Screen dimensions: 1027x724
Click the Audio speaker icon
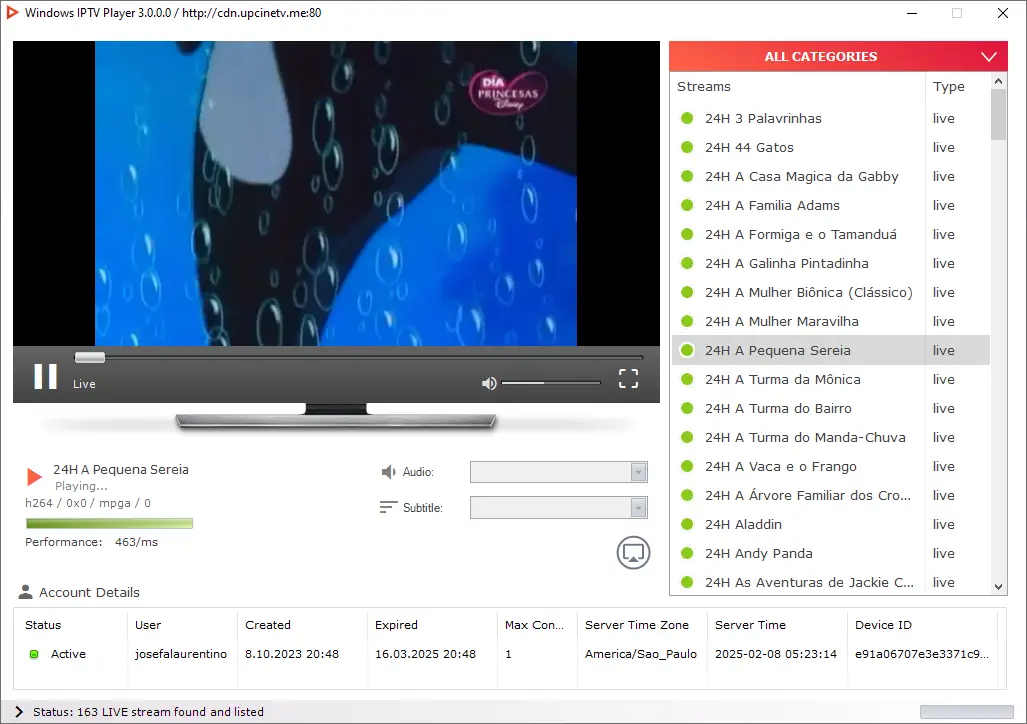click(x=388, y=472)
